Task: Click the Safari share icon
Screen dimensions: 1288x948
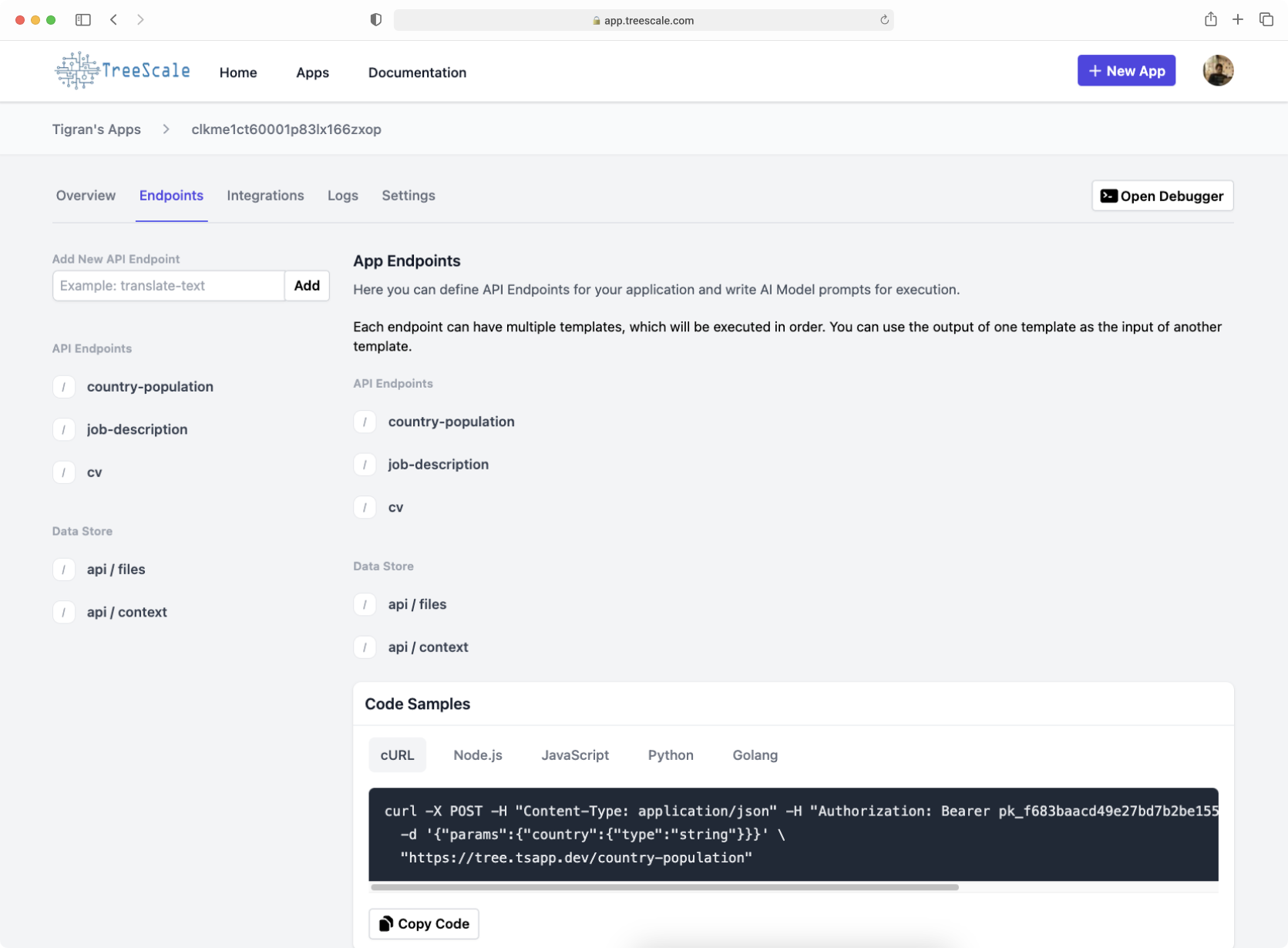Action: tap(1210, 20)
